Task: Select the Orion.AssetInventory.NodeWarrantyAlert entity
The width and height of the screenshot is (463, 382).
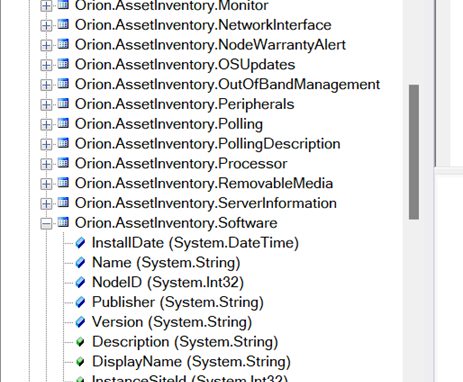Action: pyautogui.click(x=210, y=45)
